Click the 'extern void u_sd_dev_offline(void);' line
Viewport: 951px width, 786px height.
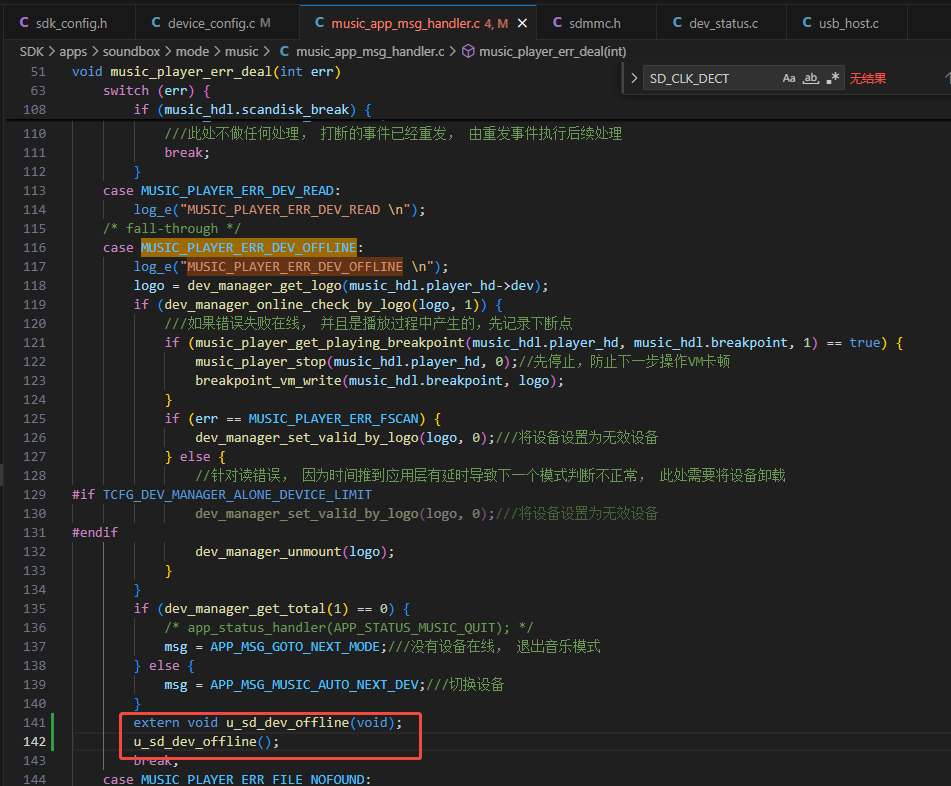click(x=268, y=722)
